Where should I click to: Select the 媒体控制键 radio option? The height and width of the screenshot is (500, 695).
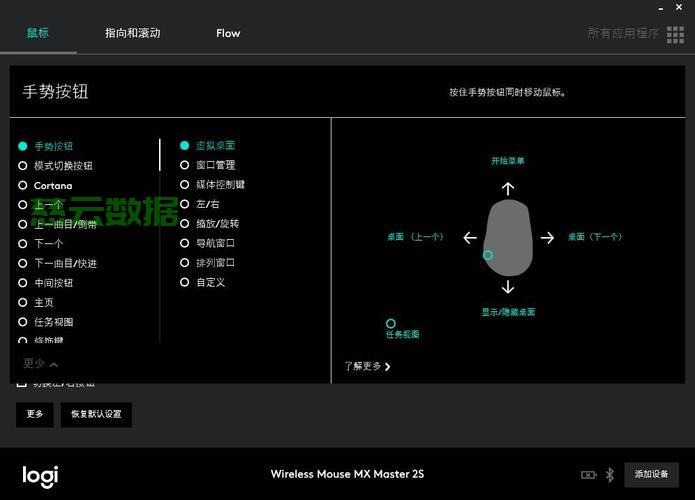click(185, 184)
